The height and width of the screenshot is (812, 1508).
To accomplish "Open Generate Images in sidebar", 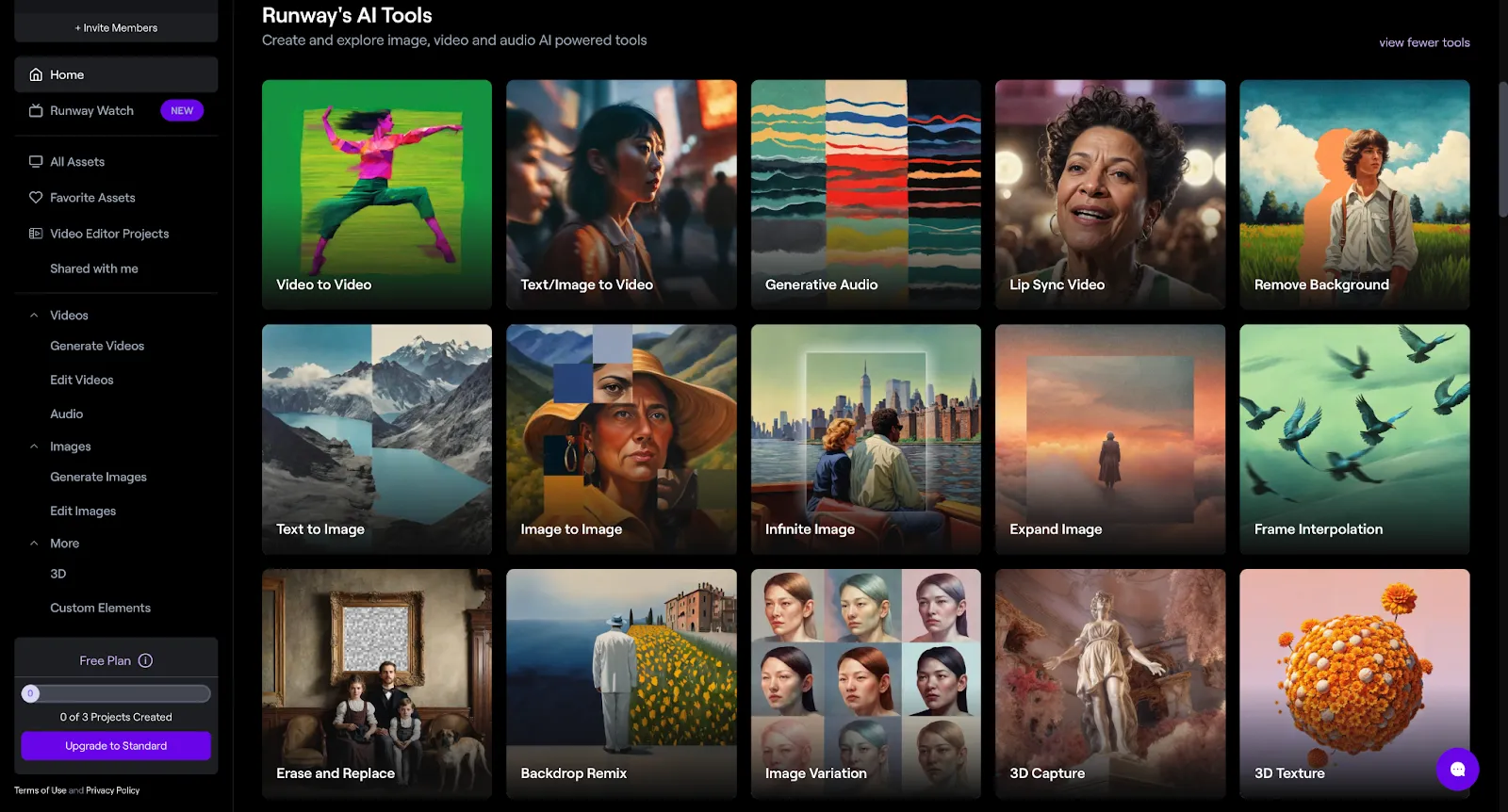I will click(x=99, y=477).
